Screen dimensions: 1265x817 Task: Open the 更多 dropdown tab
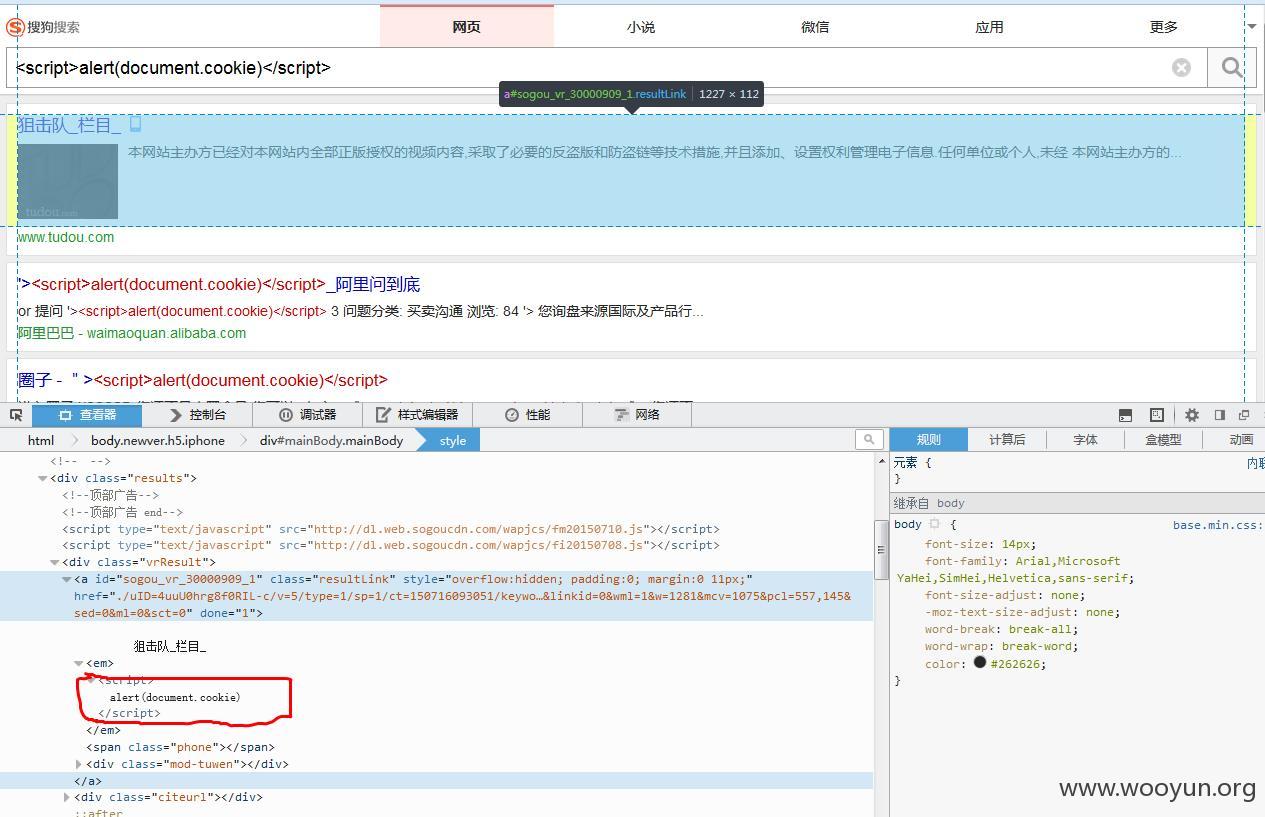[1164, 27]
